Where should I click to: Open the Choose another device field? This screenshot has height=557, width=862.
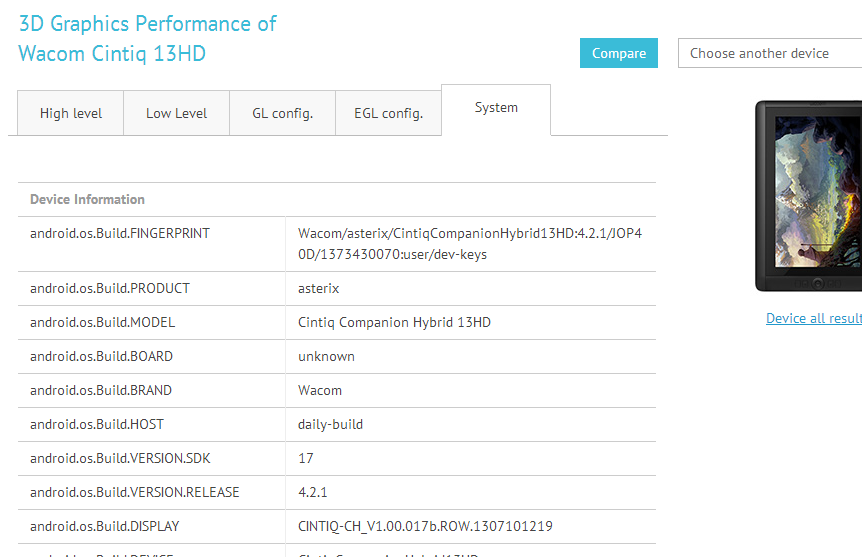click(x=770, y=53)
